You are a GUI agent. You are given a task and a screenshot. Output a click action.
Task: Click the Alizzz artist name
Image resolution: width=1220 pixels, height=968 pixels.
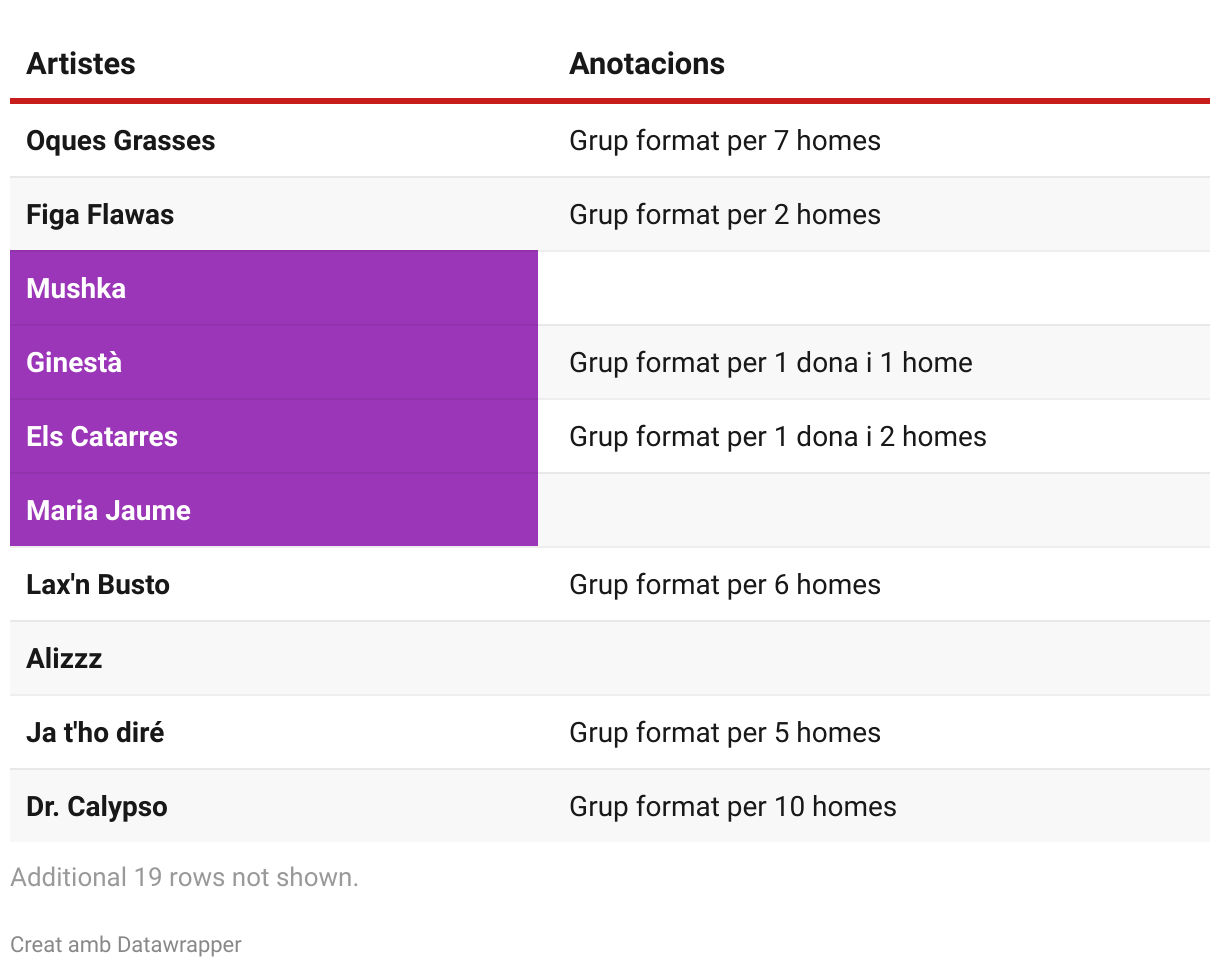point(64,659)
